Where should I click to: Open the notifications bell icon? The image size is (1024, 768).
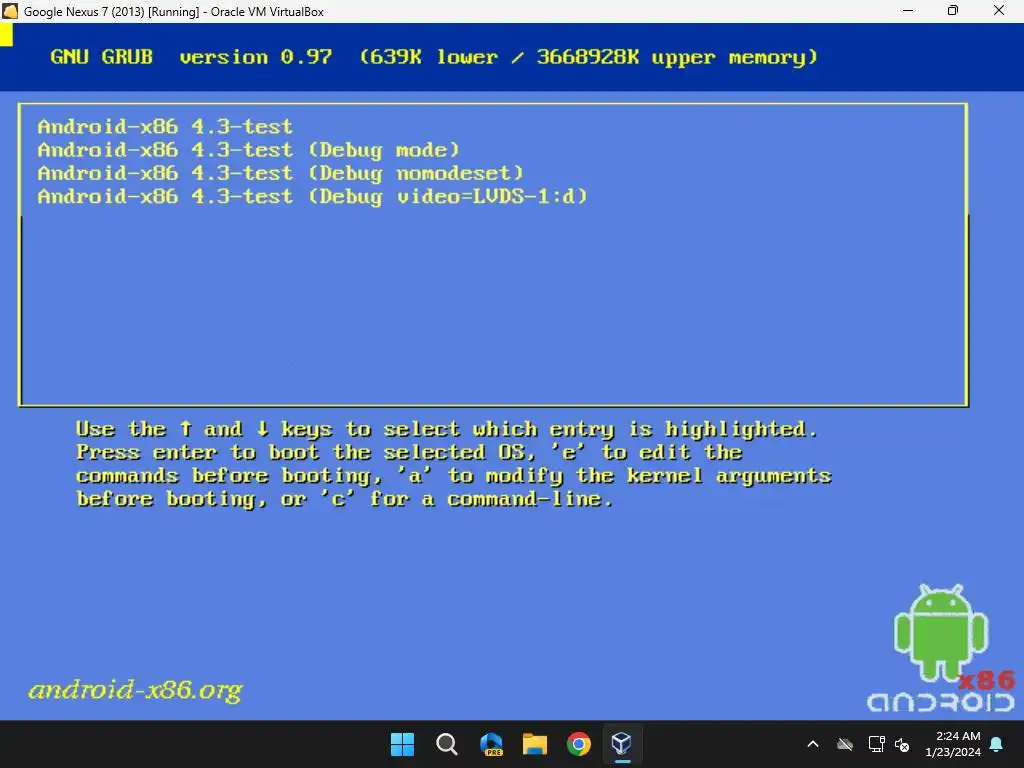coord(997,744)
